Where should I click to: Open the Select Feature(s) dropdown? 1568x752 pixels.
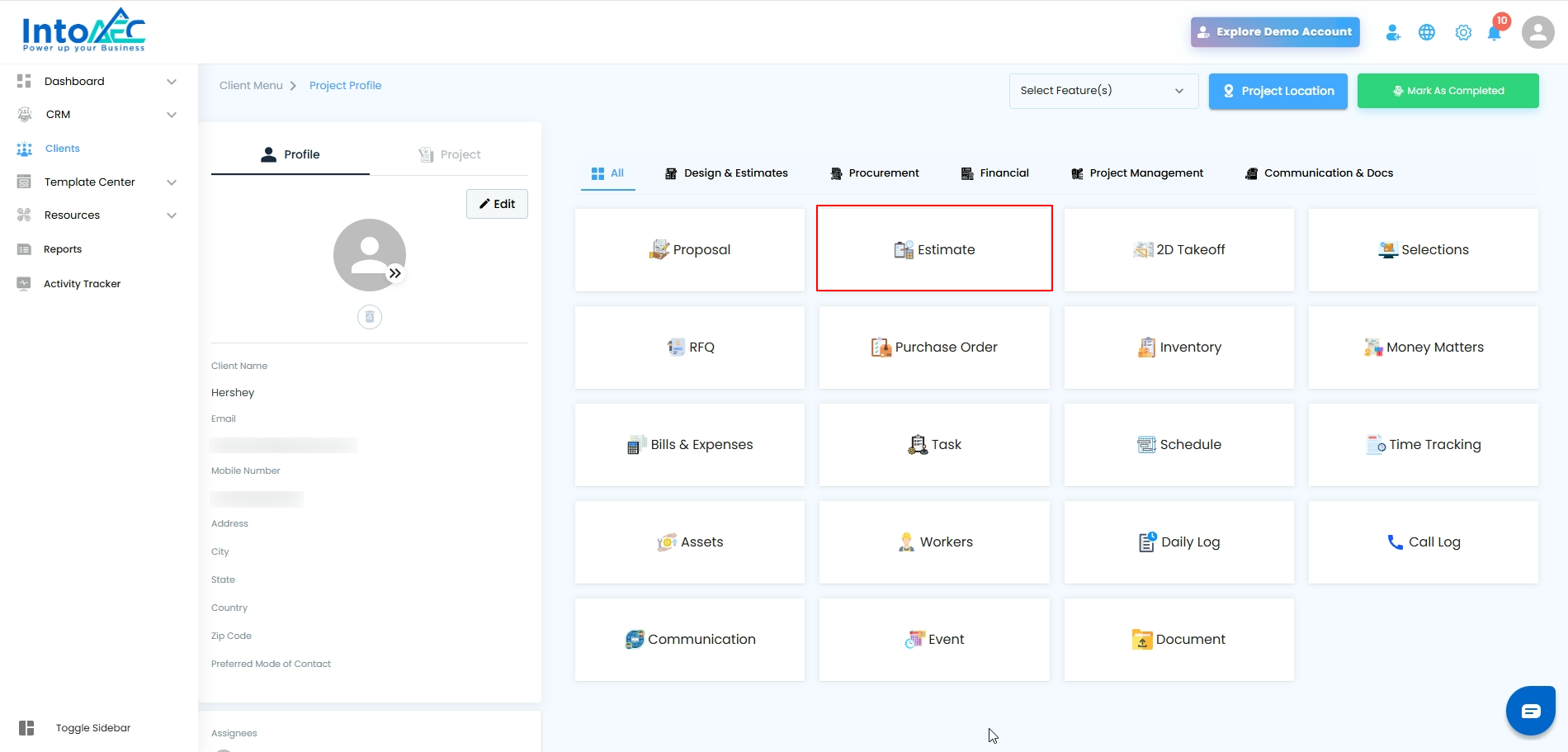coord(1103,91)
